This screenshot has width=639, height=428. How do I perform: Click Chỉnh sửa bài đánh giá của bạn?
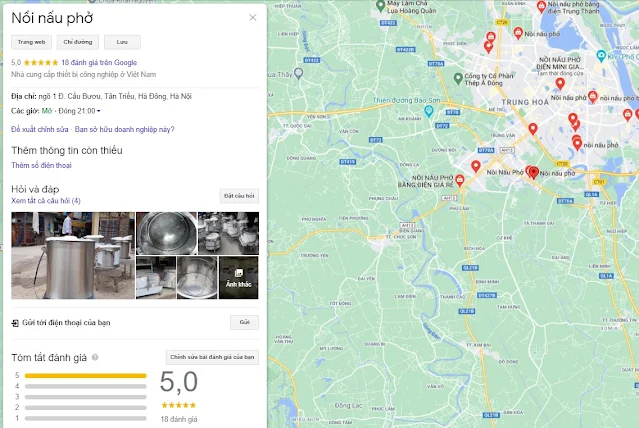coord(212,357)
